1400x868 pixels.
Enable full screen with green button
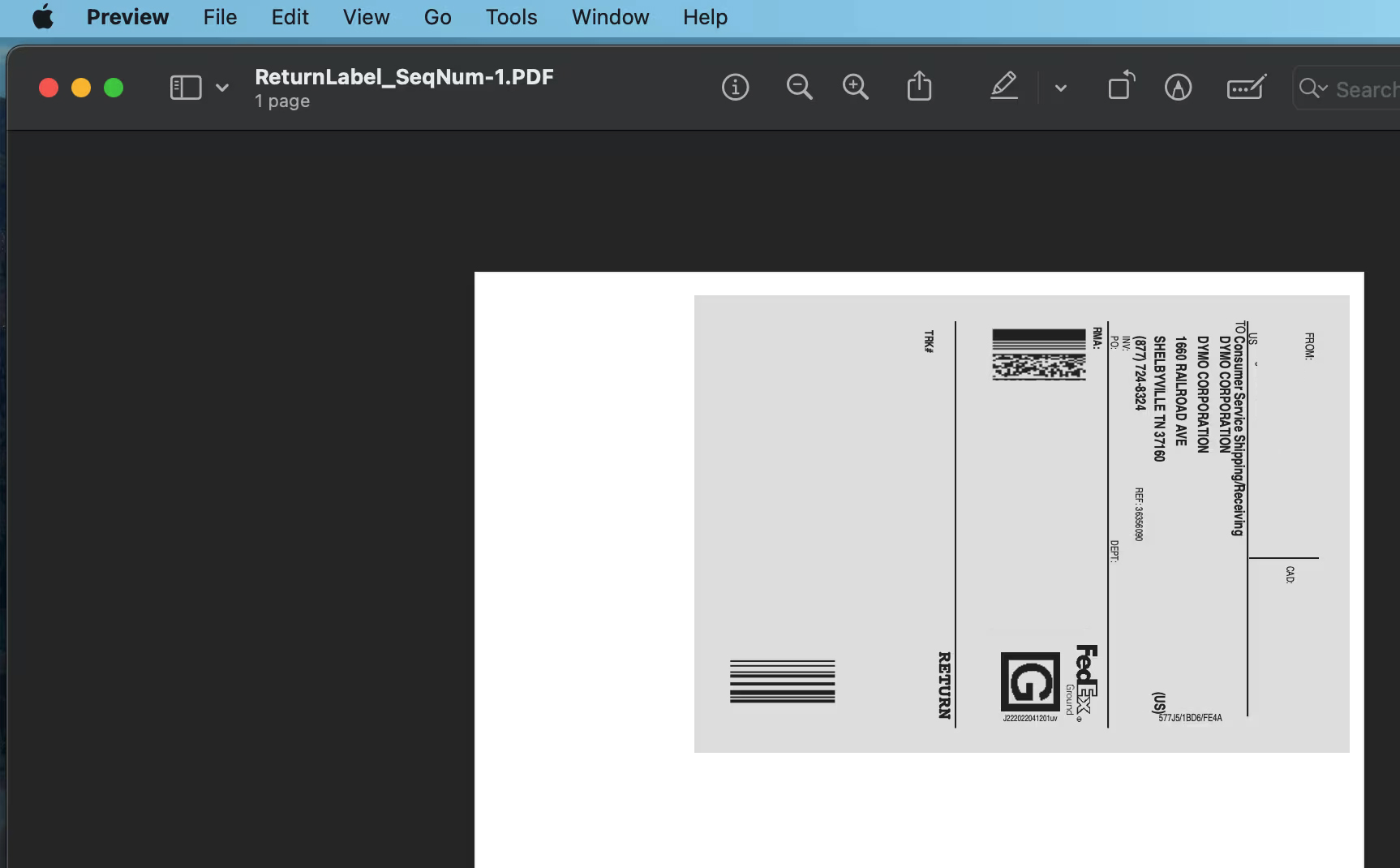coord(114,87)
